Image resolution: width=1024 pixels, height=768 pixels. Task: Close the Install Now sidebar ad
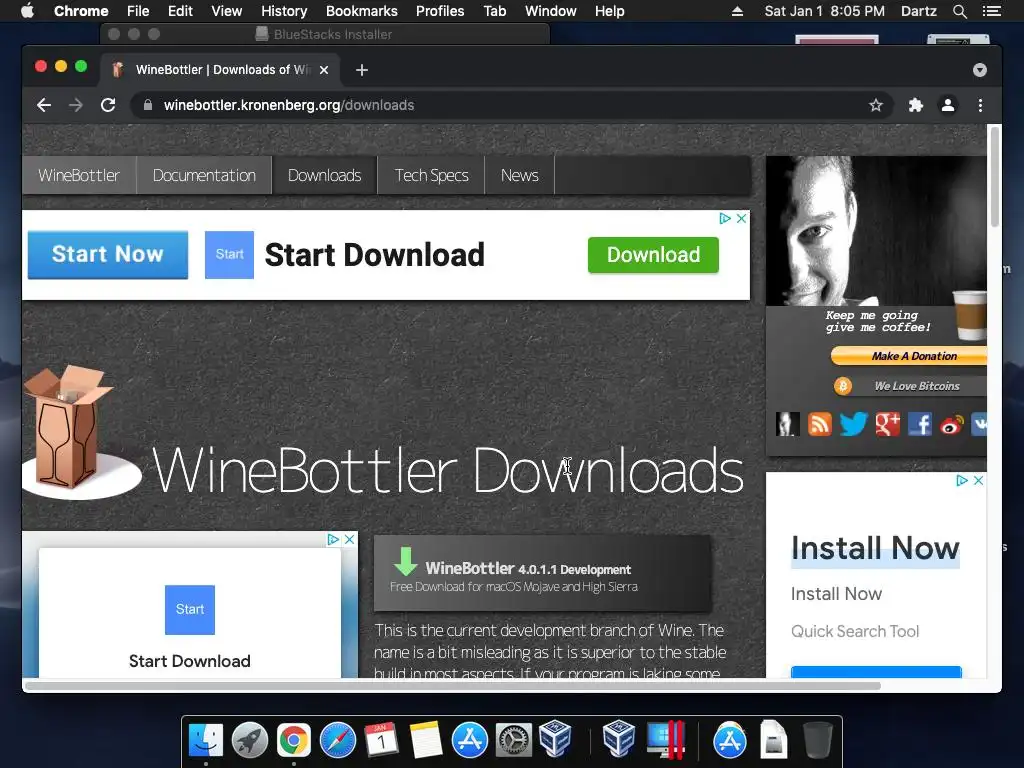pyautogui.click(x=978, y=481)
